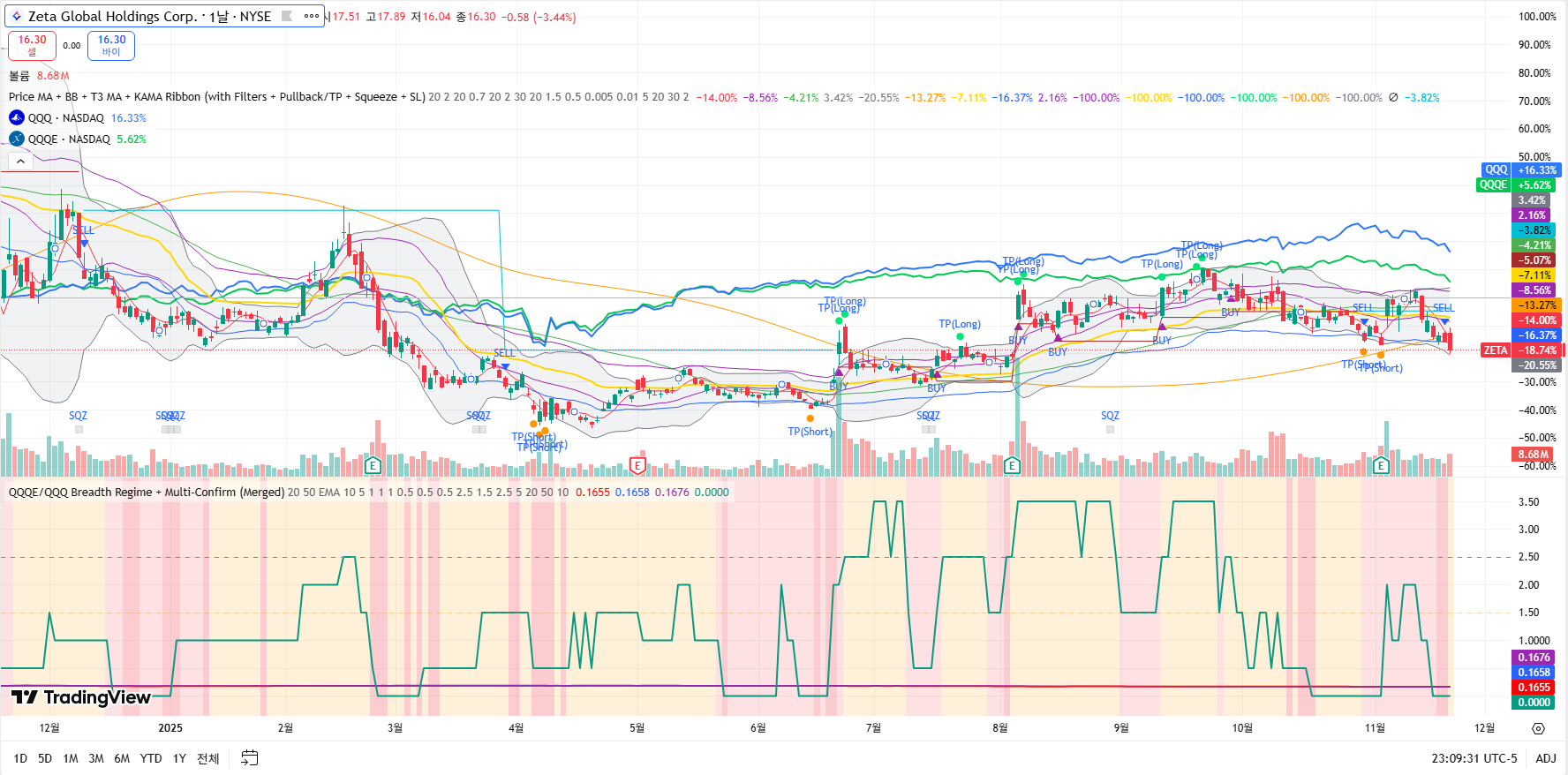Image resolution: width=1568 pixels, height=775 pixels.
Task: Click the red 16.30 sell button
Action: click(33, 45)
